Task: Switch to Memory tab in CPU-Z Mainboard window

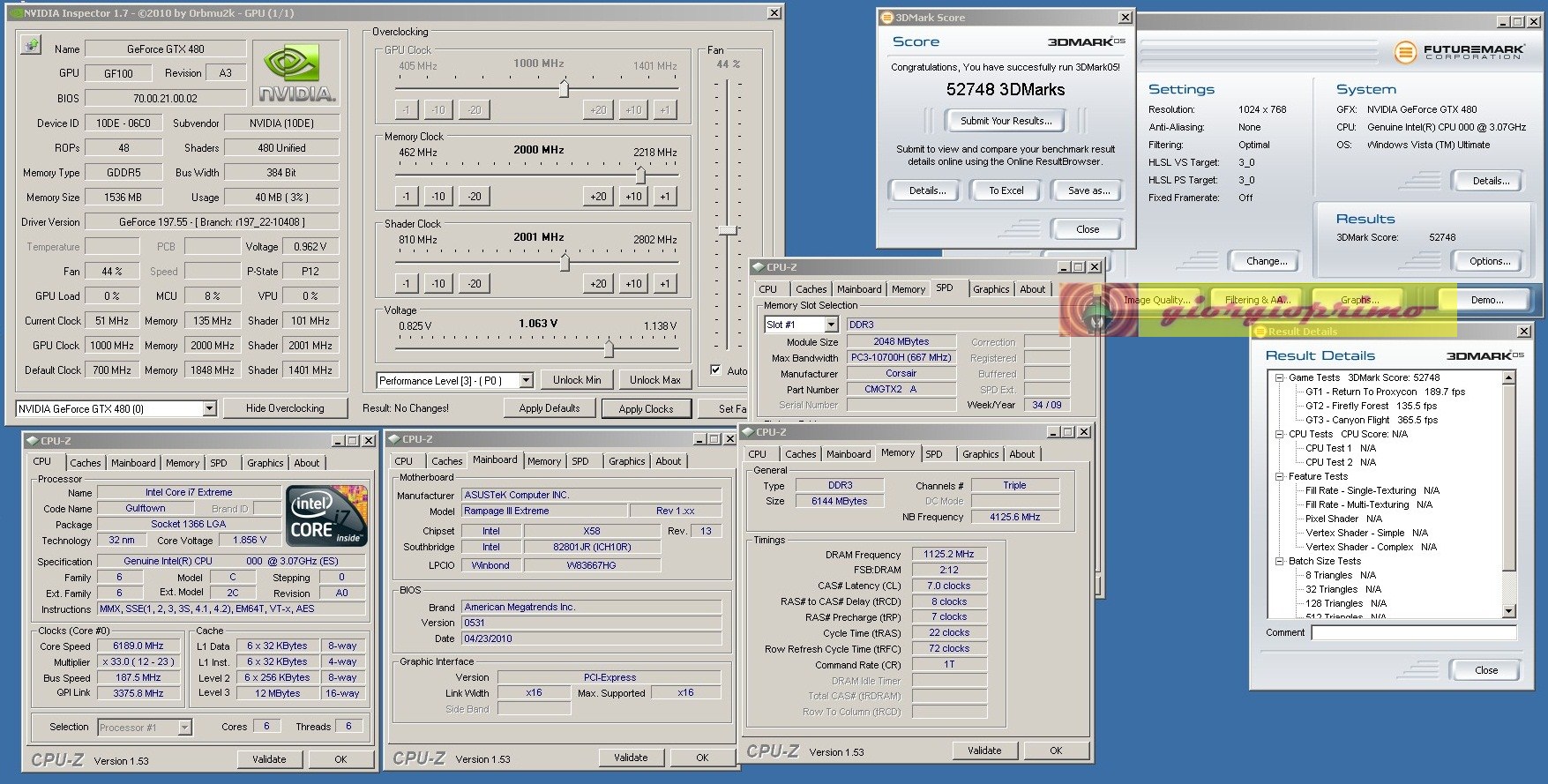Action: point(543,461)
